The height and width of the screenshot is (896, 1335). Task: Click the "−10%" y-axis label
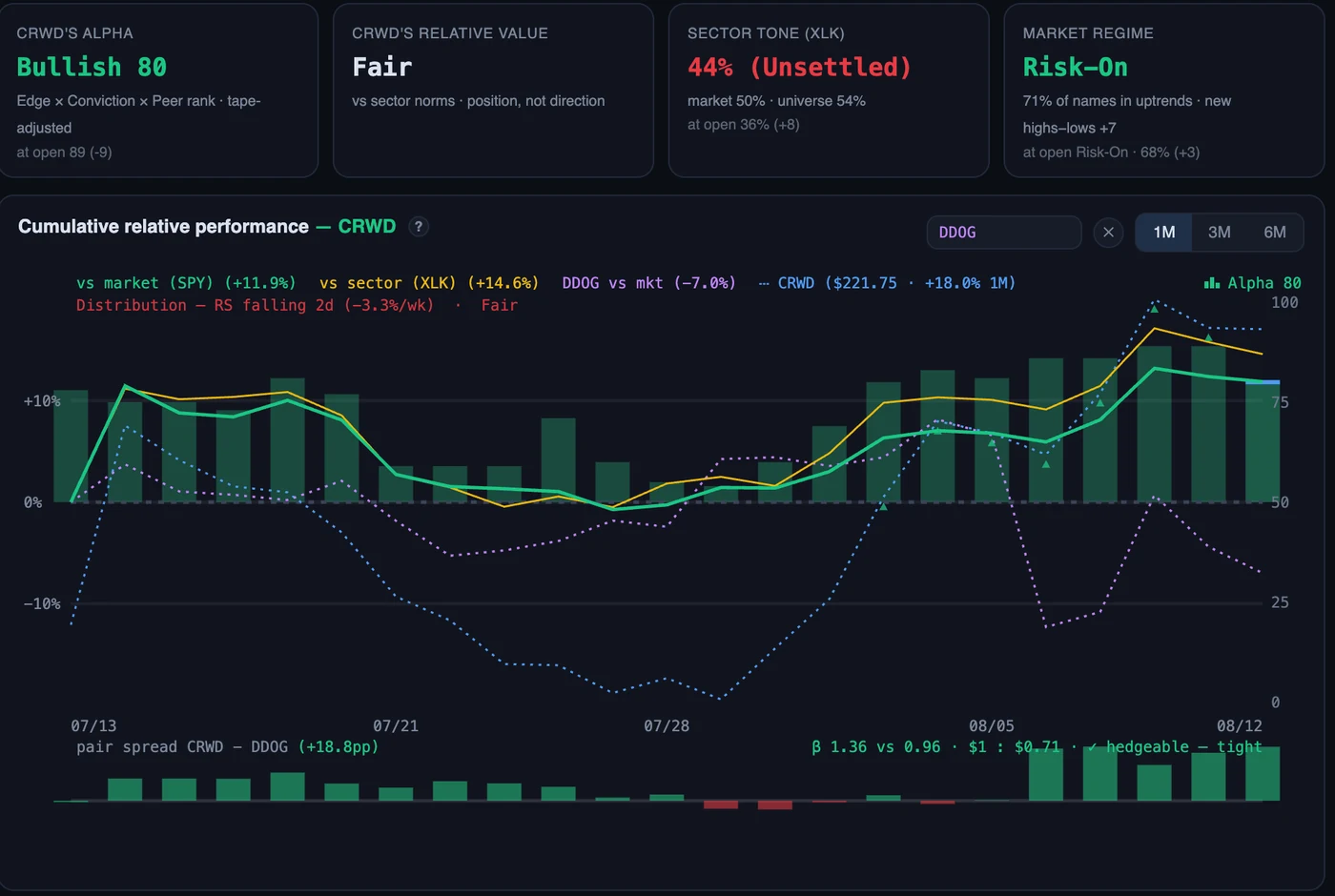[42, 603]
